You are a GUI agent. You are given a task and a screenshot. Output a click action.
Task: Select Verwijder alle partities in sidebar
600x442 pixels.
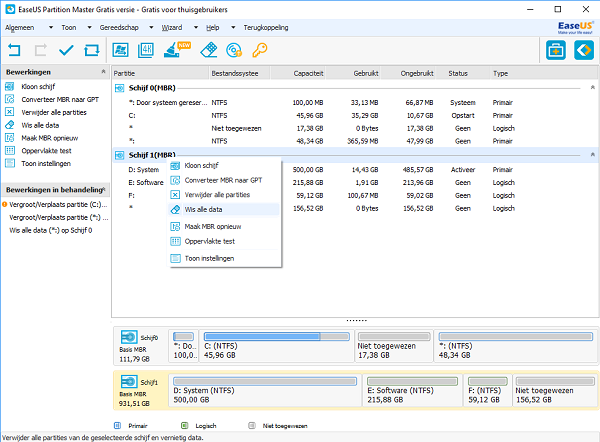coord(54,113)
